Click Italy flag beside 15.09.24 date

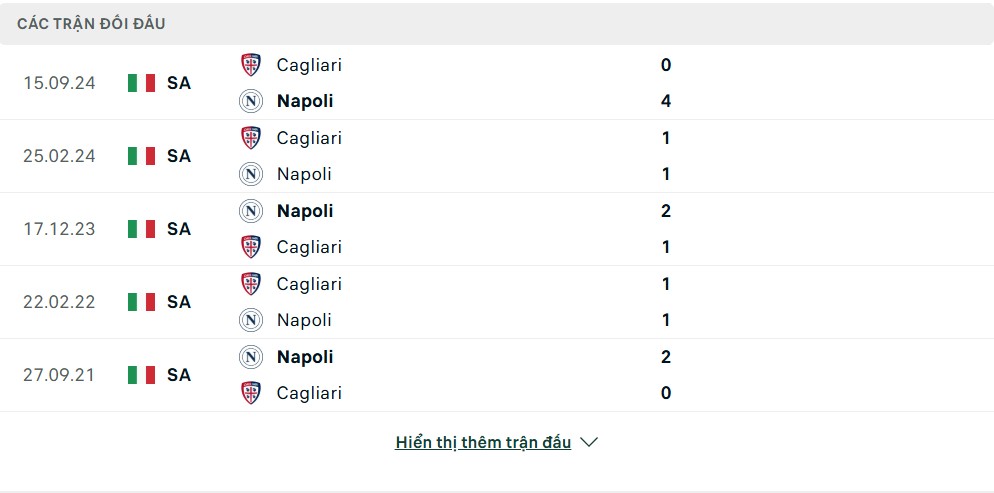click(x=141, y=83)
